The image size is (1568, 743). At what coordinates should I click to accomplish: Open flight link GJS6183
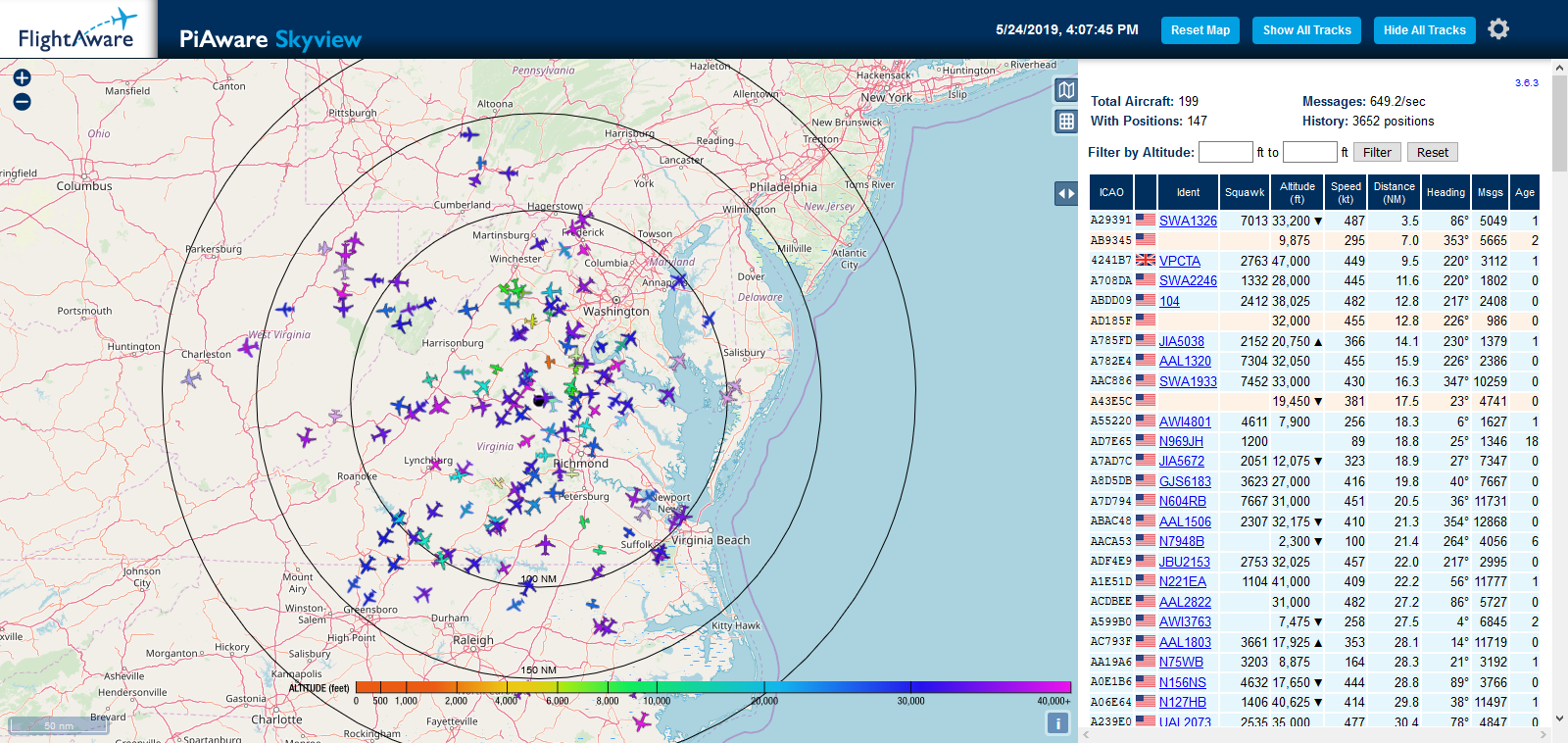(1185, 481)
